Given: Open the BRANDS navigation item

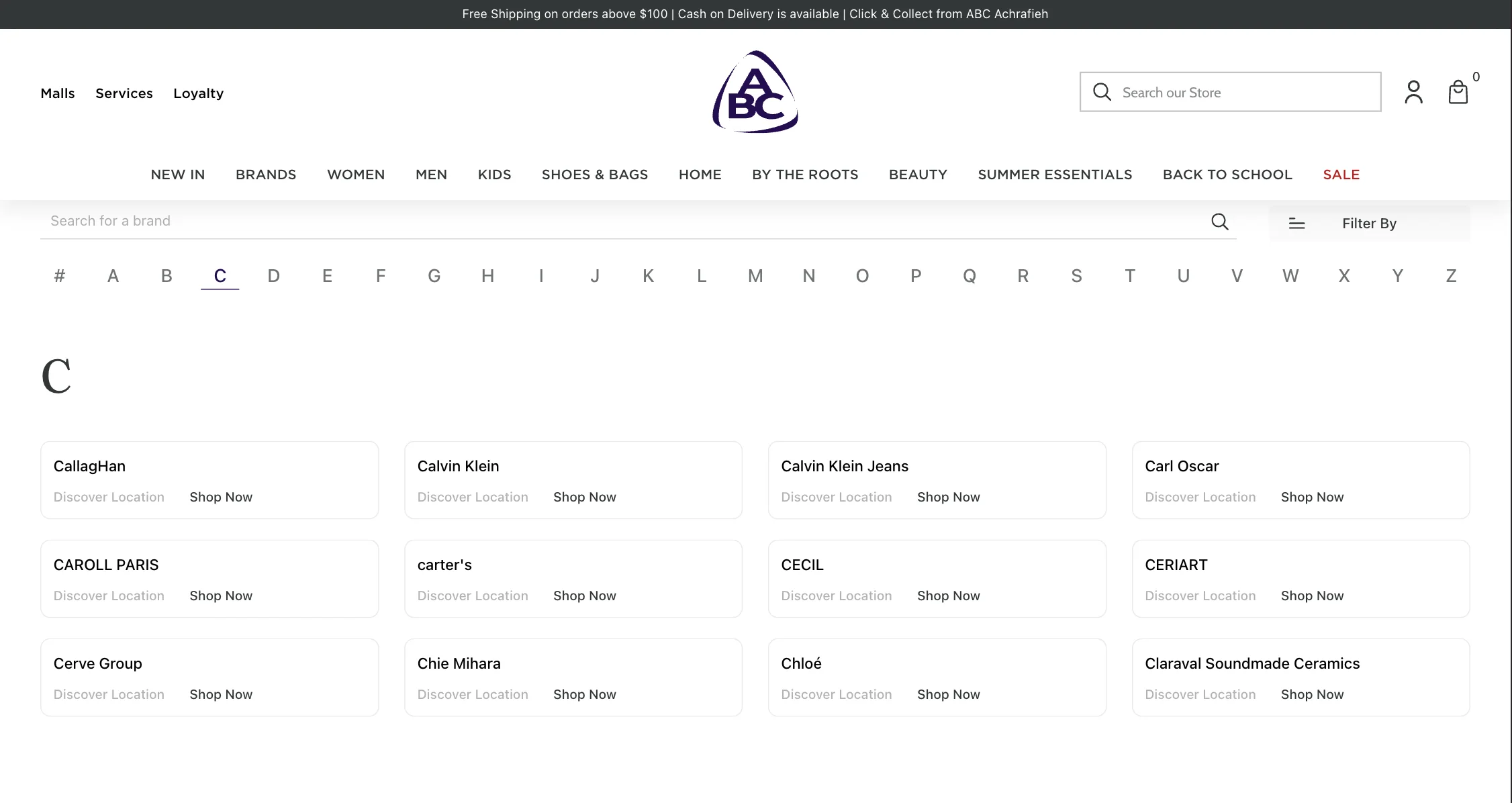Looking at the screenshot, I should [266, 175].
